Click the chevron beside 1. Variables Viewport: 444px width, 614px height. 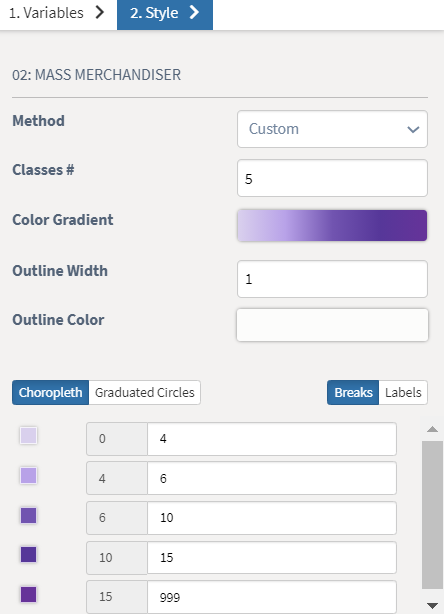click(x=100, y=12)
